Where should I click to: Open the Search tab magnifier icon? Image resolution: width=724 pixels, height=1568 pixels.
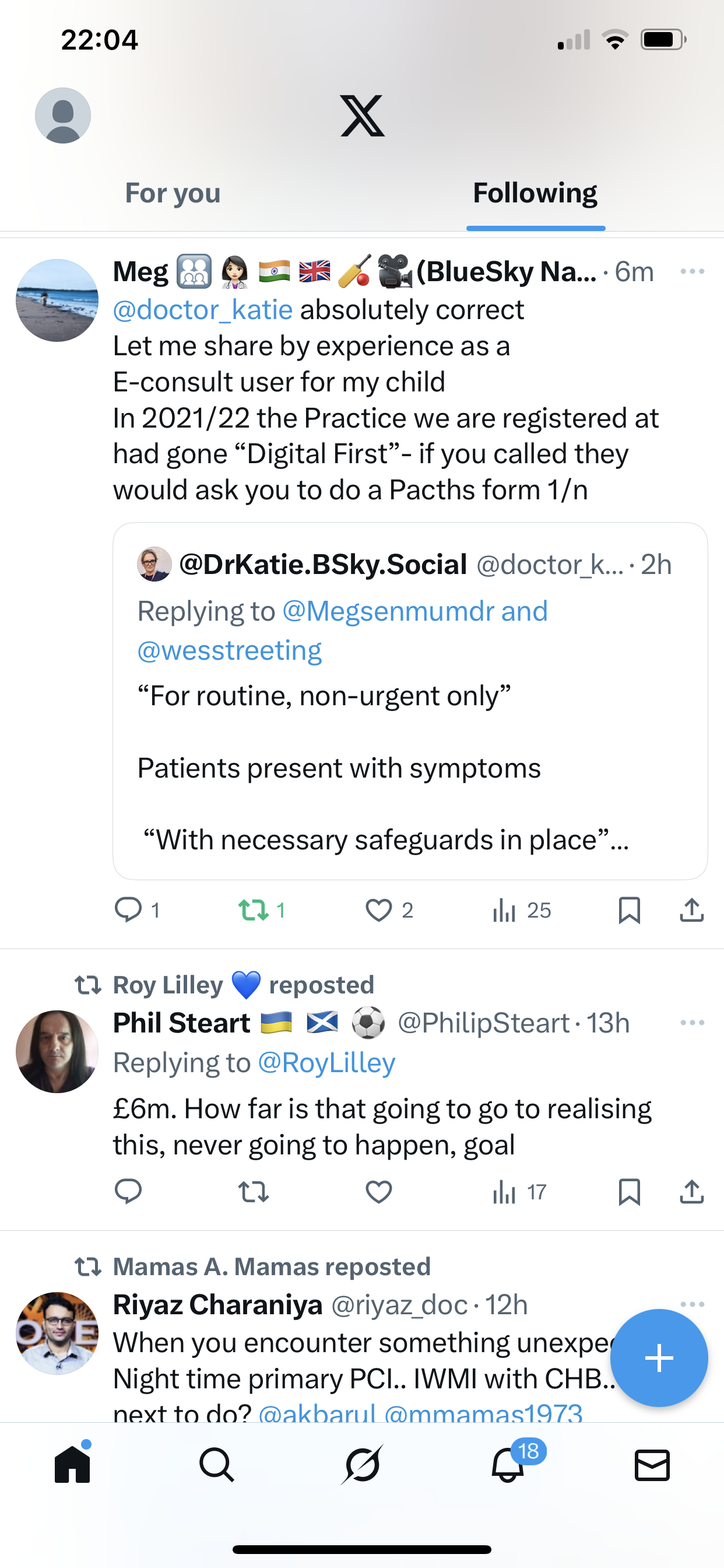(x=217, y=1465)
